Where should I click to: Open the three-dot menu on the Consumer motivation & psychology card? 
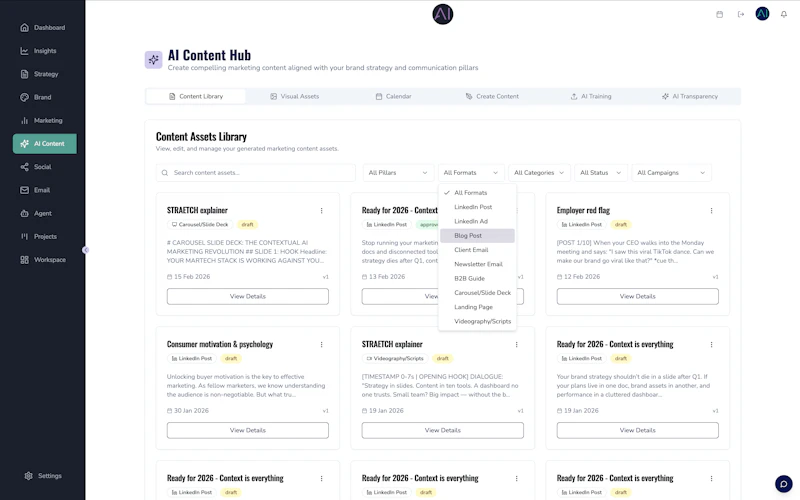(x=321, y=345)
